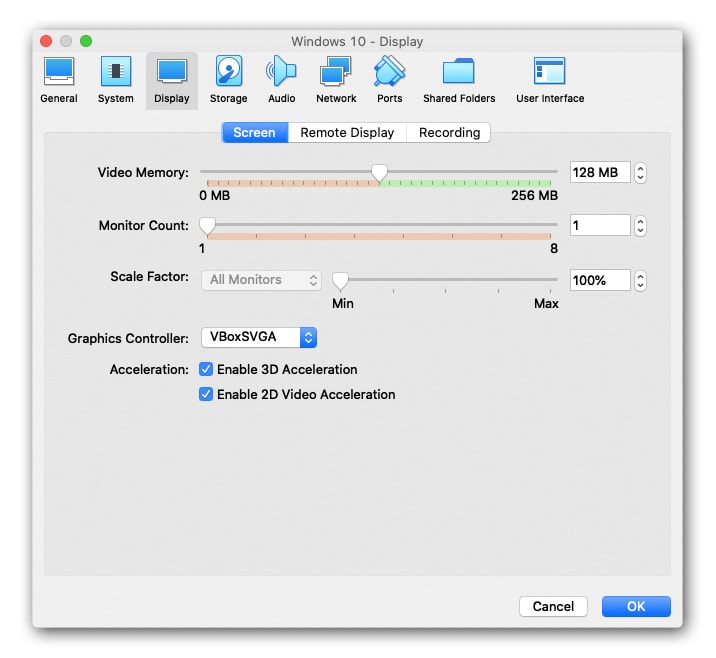Click the Video Memory slider handle

pyautogui.click(x=379, y=174)
